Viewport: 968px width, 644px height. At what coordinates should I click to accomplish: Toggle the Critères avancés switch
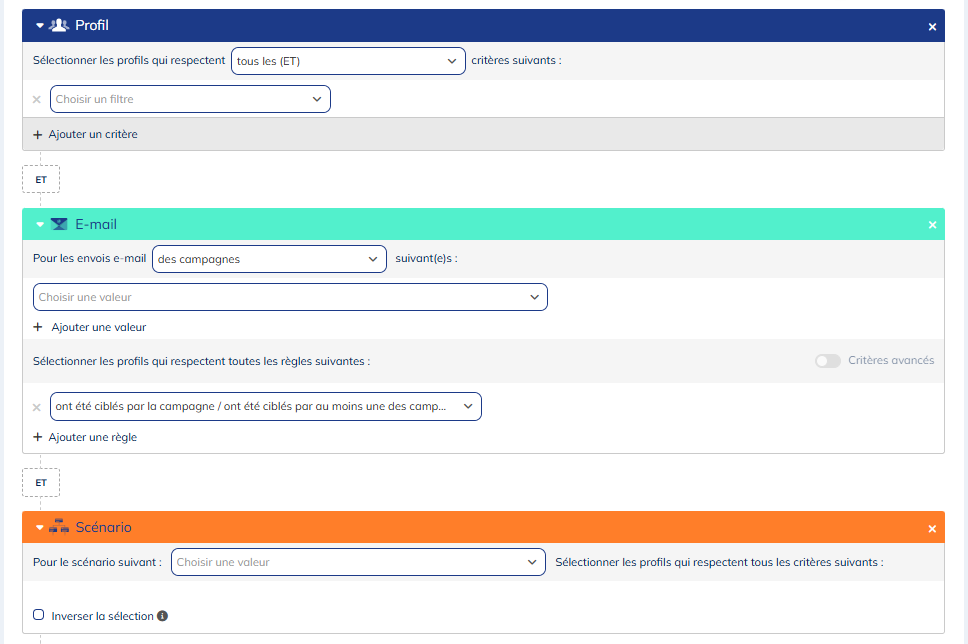pyautogui.click(x=827, y=361)
